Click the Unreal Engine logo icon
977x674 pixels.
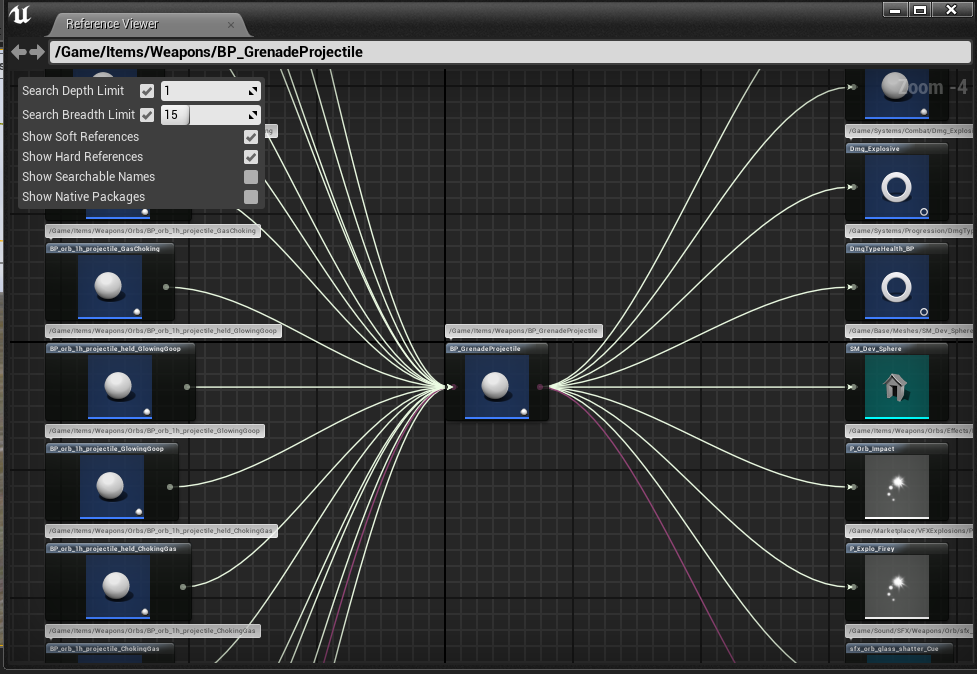[x=20, y=16]
